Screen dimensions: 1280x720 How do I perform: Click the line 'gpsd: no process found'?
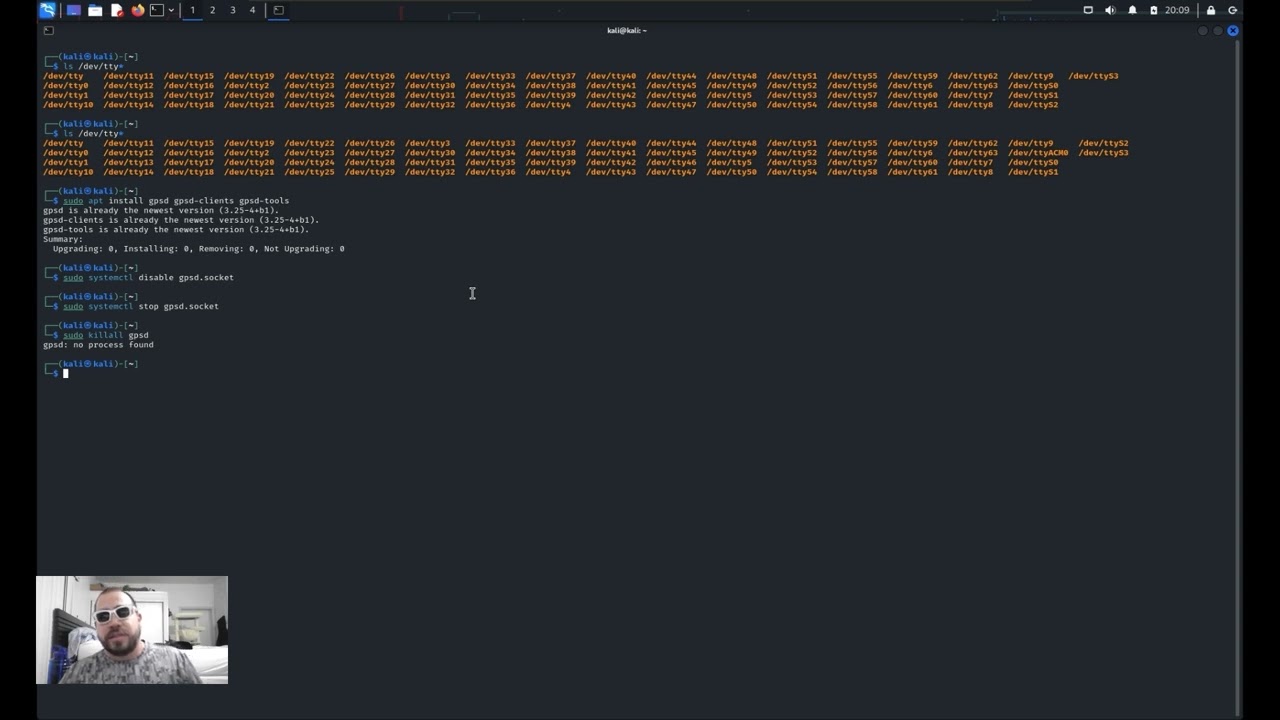98,345
